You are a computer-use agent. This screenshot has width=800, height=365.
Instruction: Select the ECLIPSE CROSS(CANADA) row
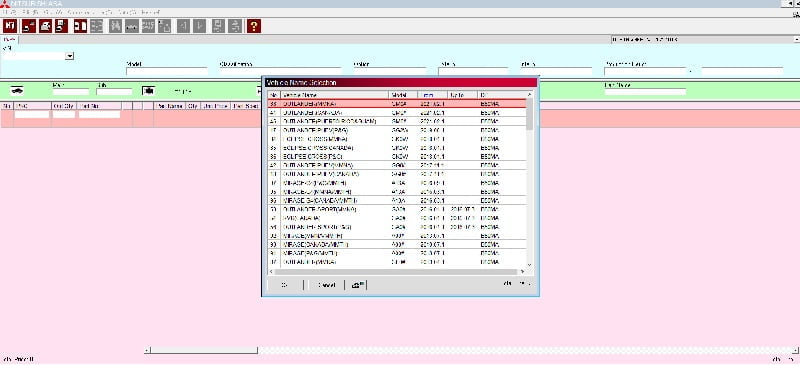397,148
